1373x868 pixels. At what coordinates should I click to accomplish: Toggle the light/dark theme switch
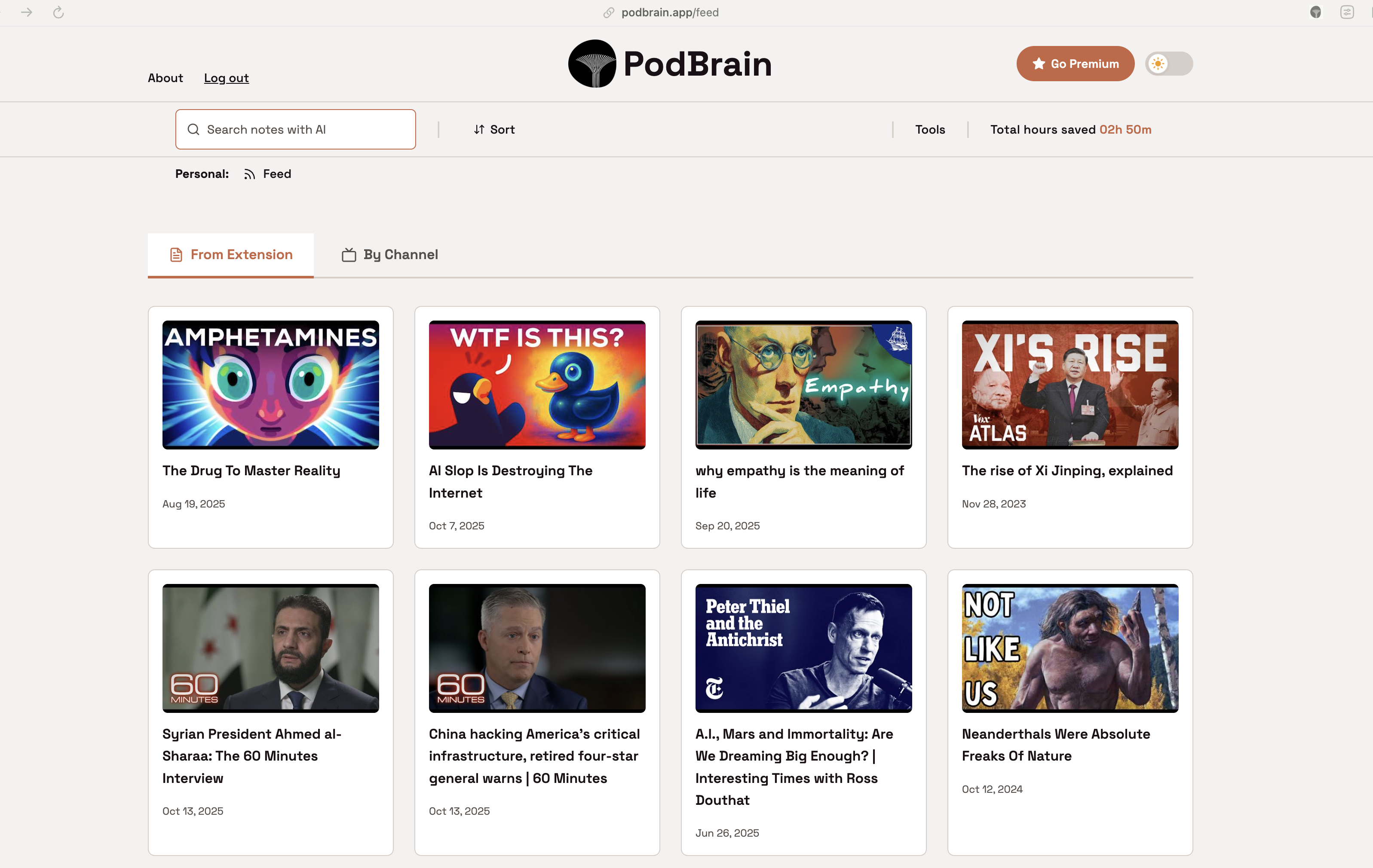click(1169, 63)
